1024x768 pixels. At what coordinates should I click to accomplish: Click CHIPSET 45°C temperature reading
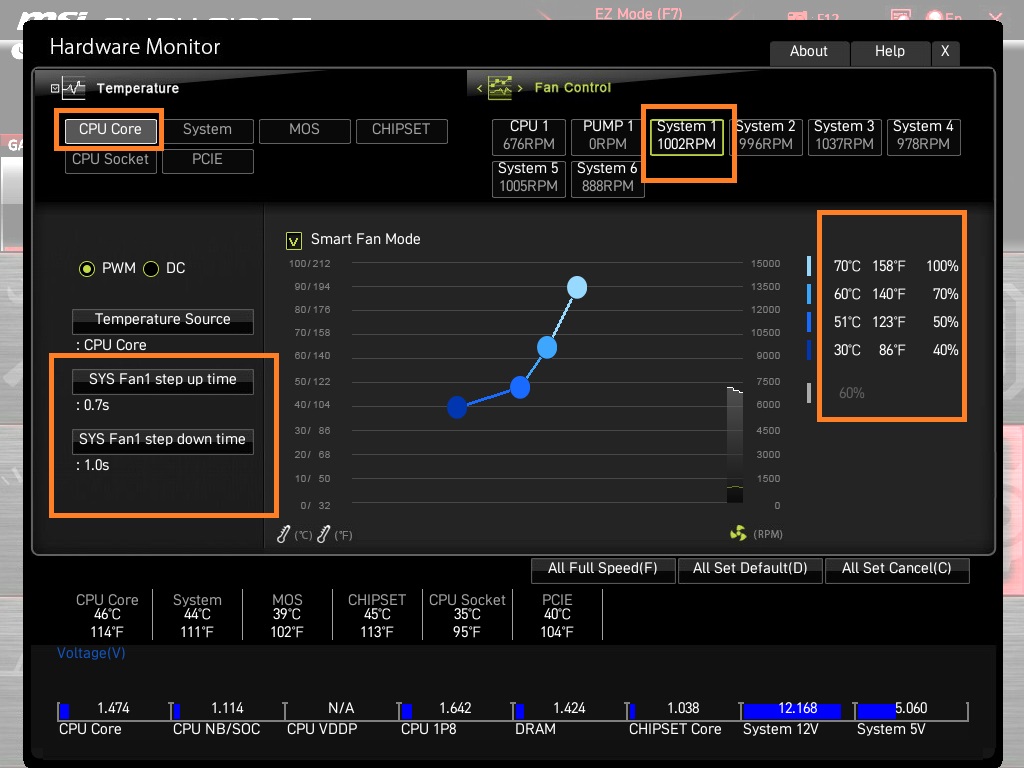coord(377,615)
